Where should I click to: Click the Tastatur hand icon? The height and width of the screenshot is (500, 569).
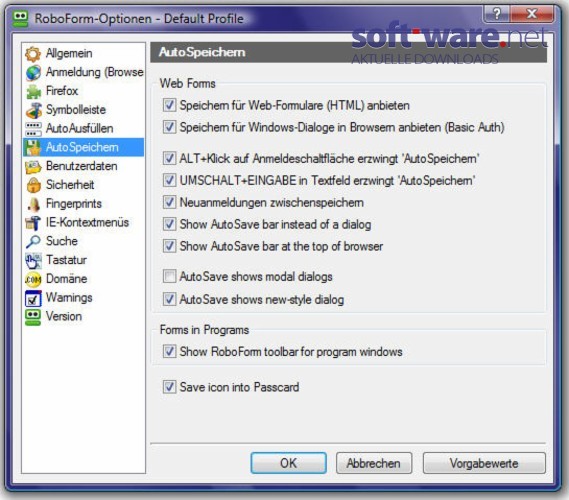click(x=33, y=261)
